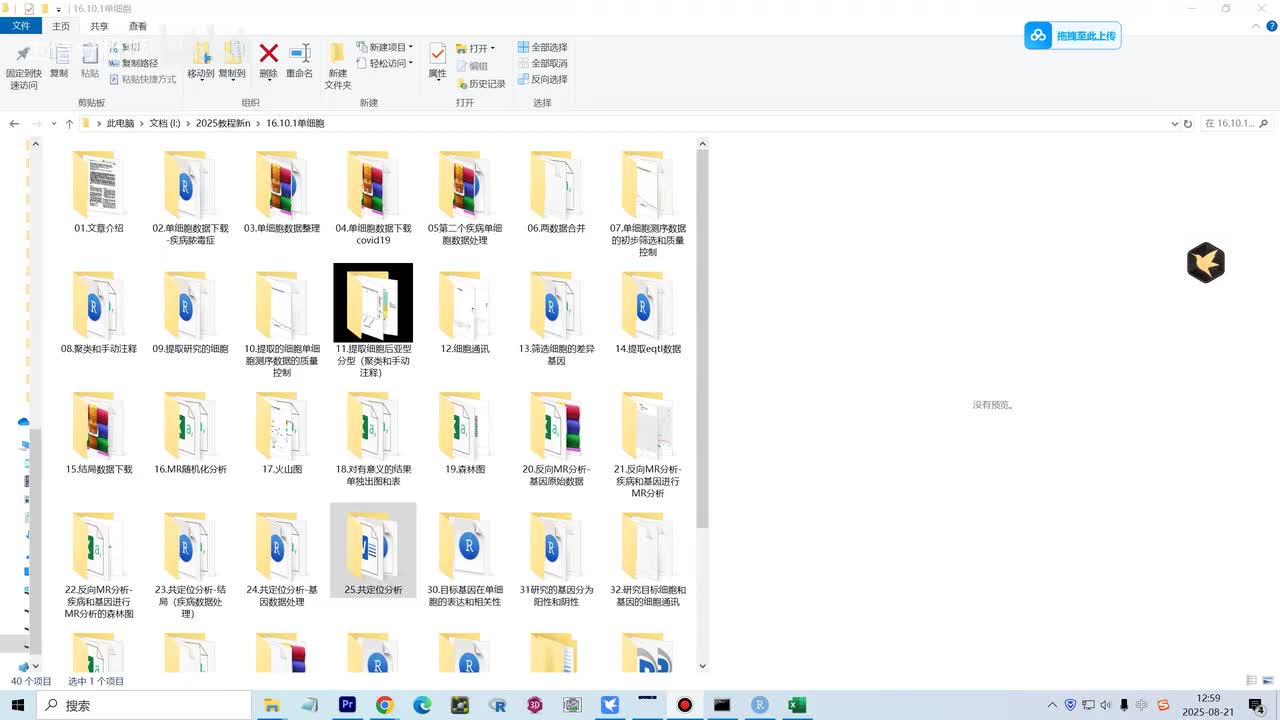The width and height of the screenshot is (1280, 720).
Task: Create a new folder with 新建文件夹
Action: (x=338, y=66)
